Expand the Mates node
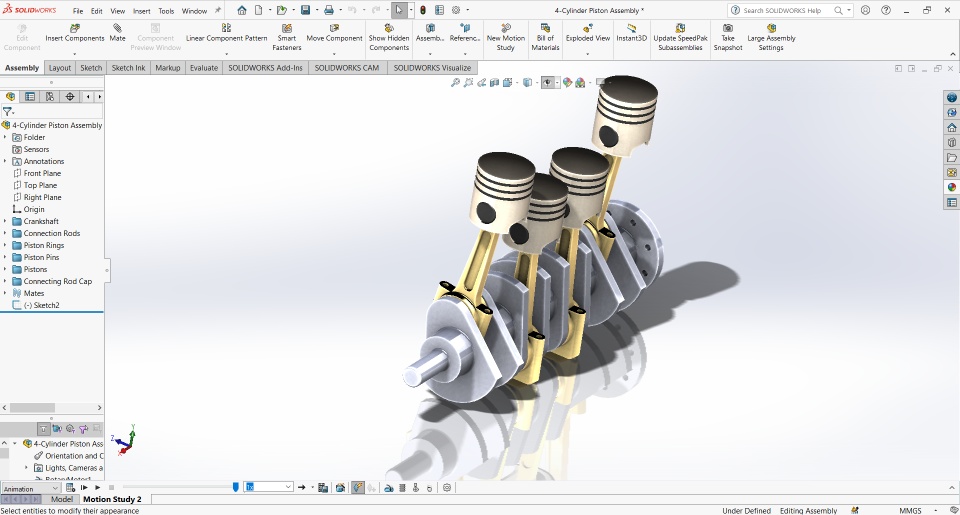Viewport: 960px width, 515px height. 5,293
